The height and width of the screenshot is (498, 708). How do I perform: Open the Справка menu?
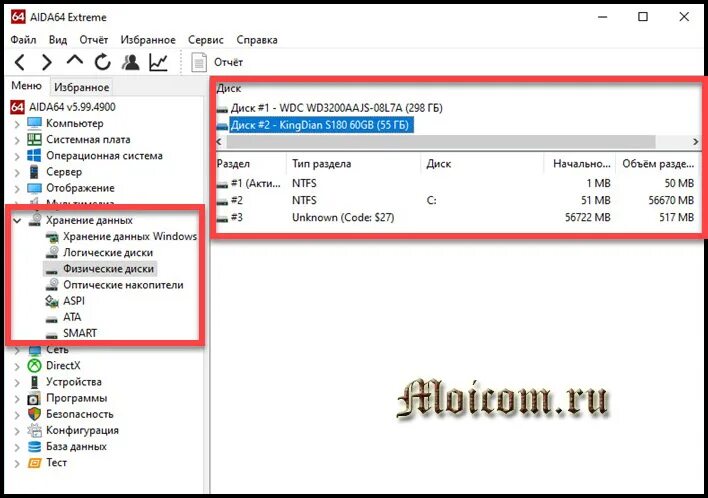(x=257, y=40)
